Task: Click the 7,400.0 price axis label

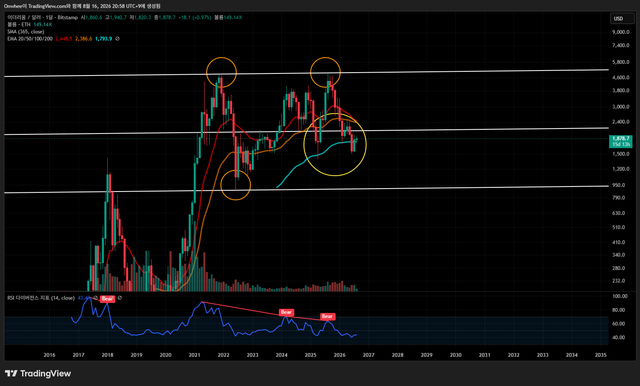Action: coord(620,45)
